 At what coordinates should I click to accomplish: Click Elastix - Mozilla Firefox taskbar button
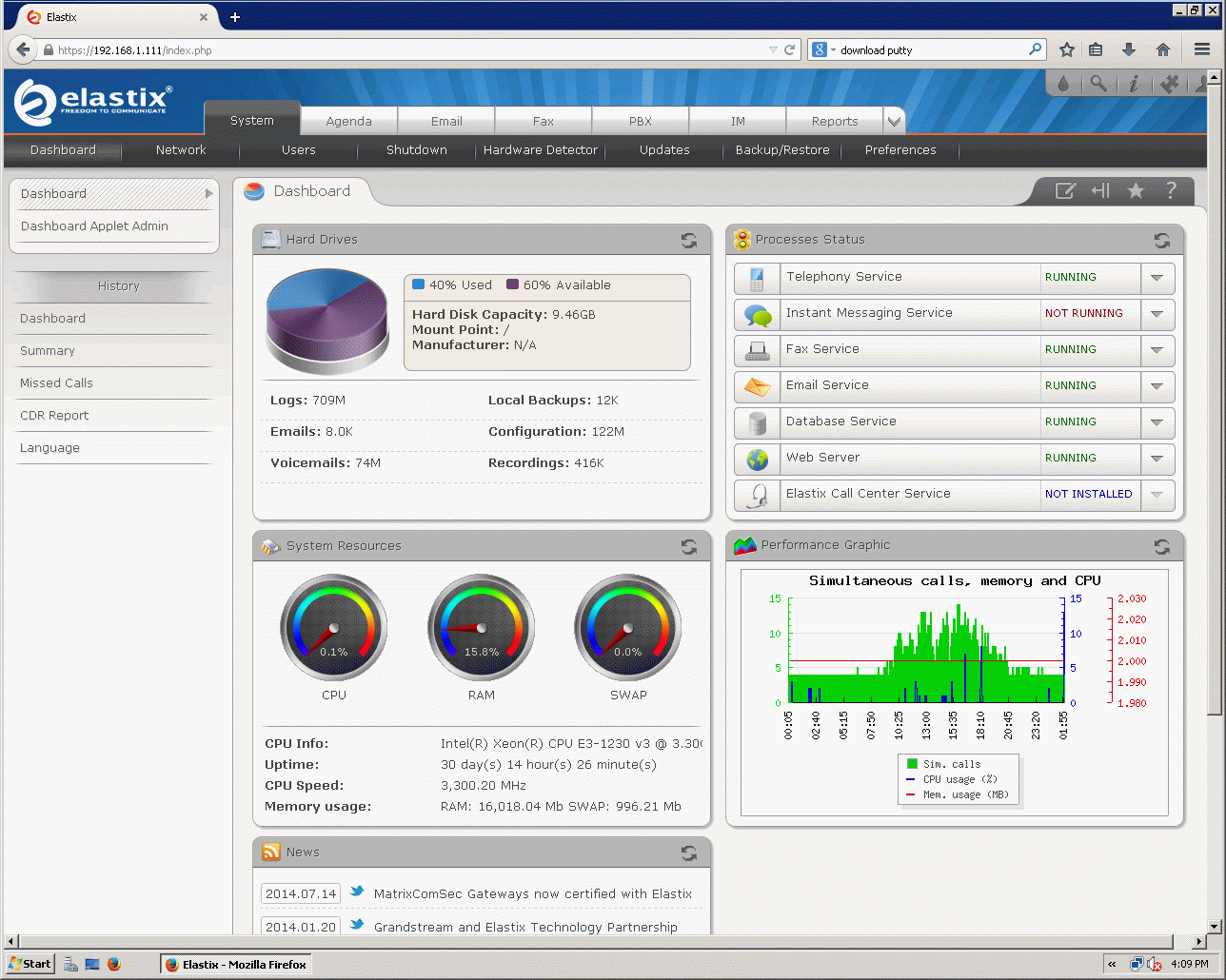tap(236, 964)
